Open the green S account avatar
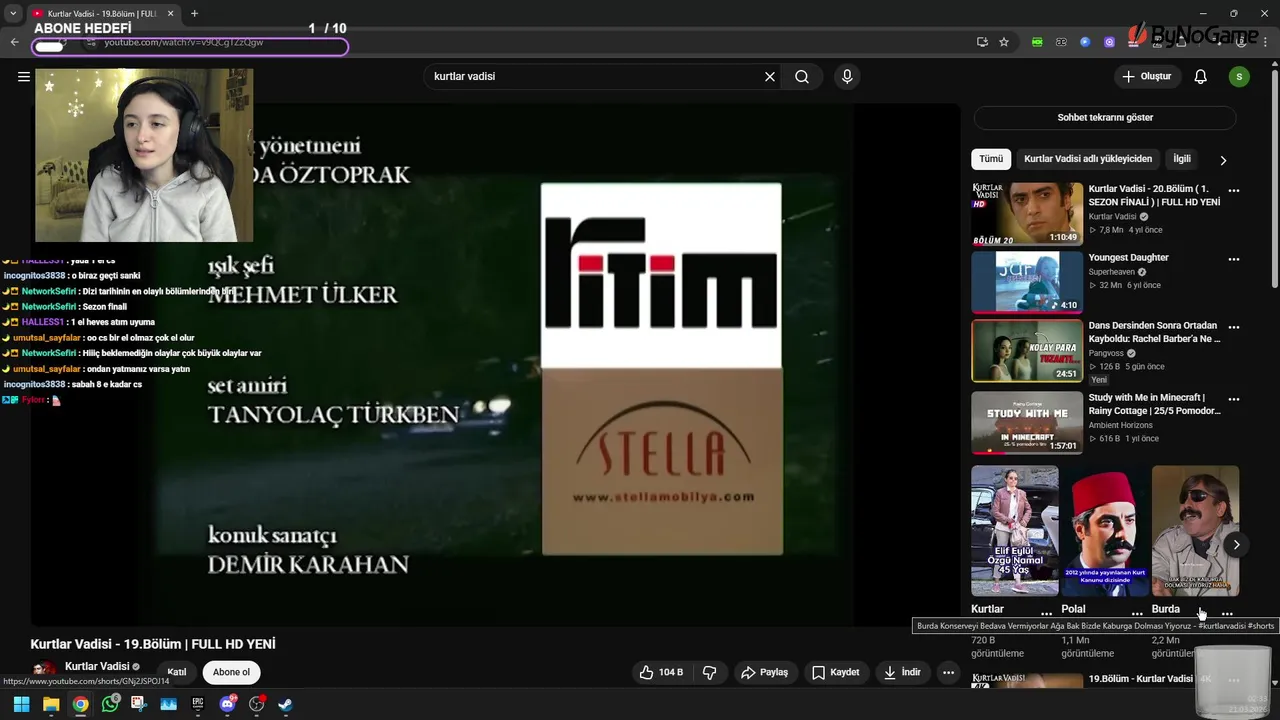This screenshot has width=1280, height=720. [1239, 76]
